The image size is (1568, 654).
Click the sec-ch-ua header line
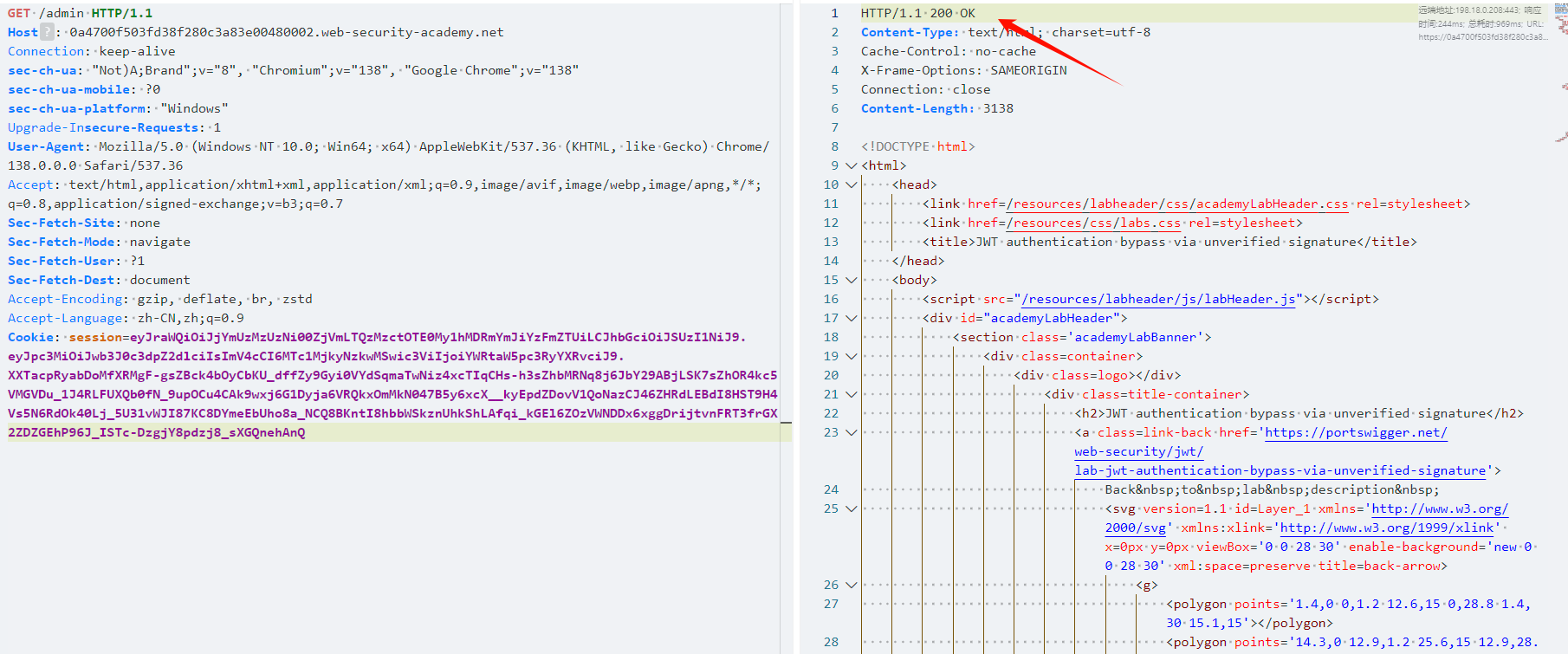click(x=293, y=70)
